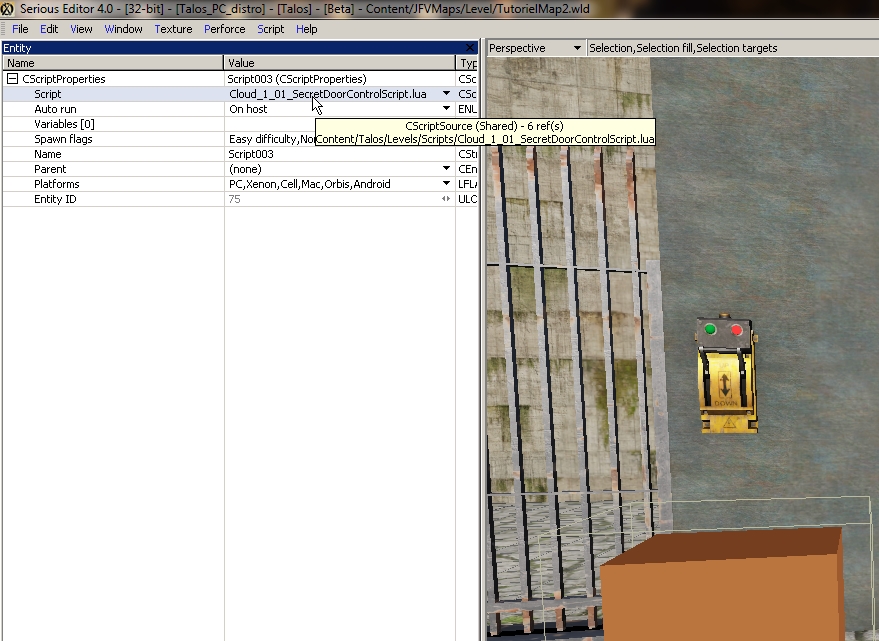This screenshot has height=641, width=879.
Task: Close the Entity panel
Action: tap(470, 48)
